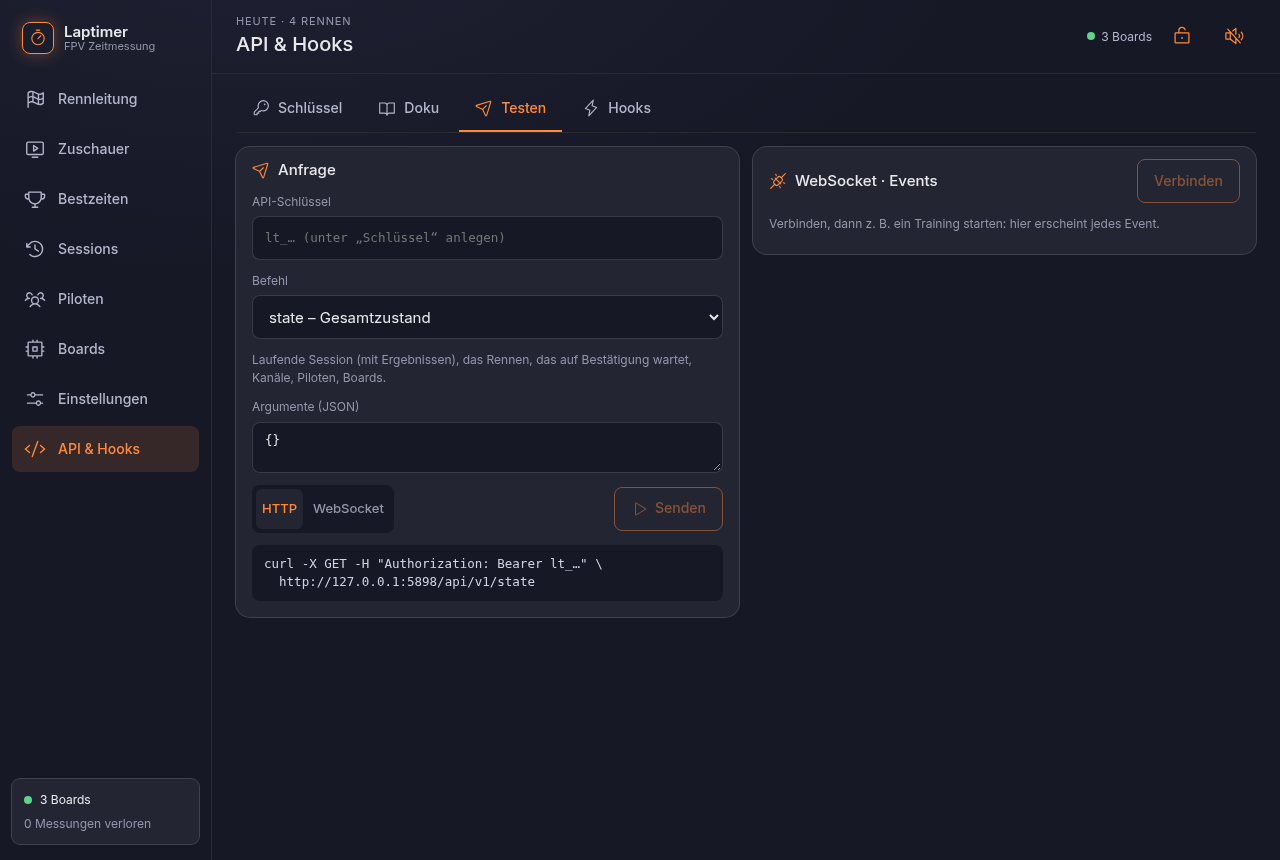Click the Laptimer stopwatch logo icon
This screenshot has width=1280, height=860.
click(38, 38)
